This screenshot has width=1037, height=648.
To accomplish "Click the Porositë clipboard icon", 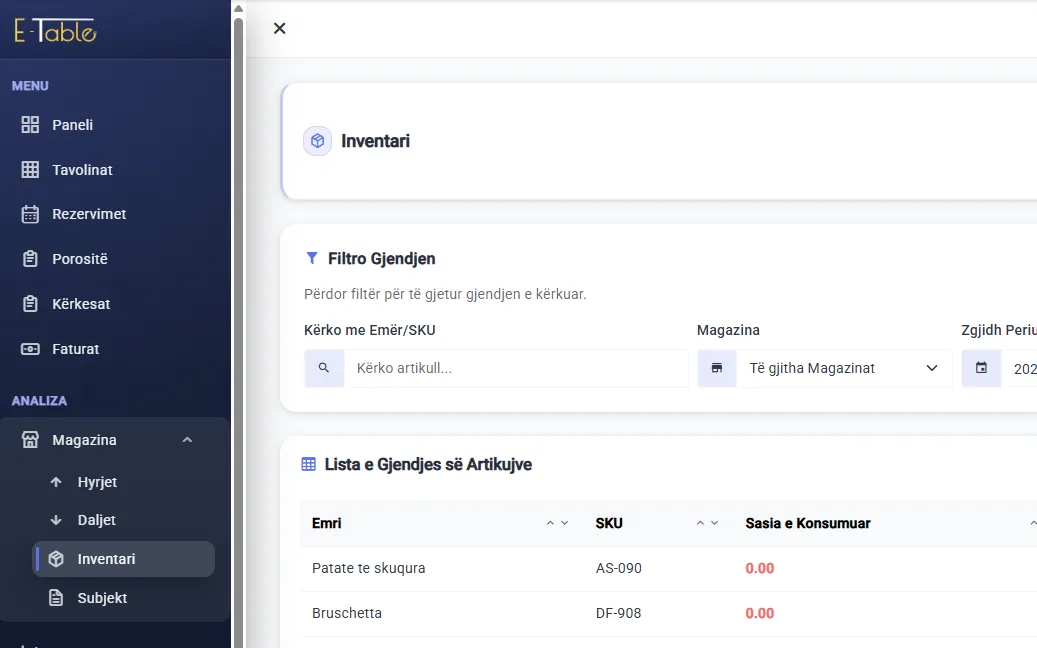I will (30, 259).
